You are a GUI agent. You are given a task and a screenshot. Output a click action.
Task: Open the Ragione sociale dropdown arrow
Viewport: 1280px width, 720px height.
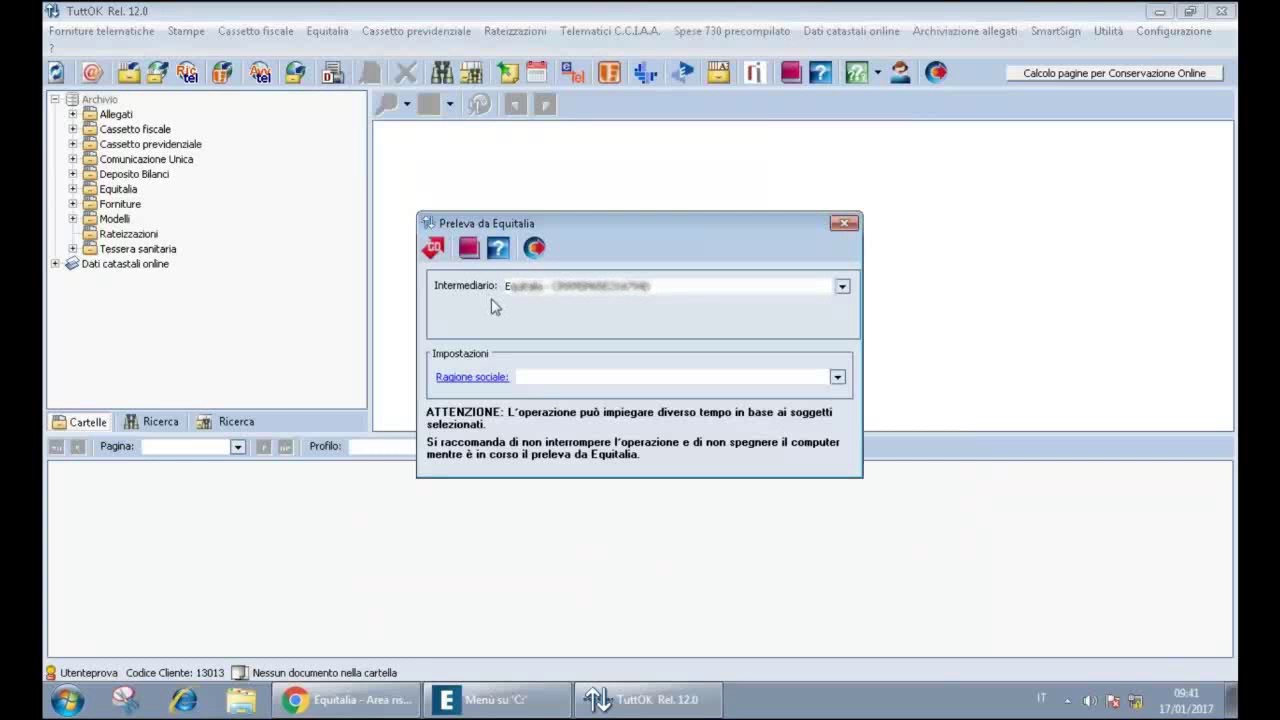coord(837,377)
